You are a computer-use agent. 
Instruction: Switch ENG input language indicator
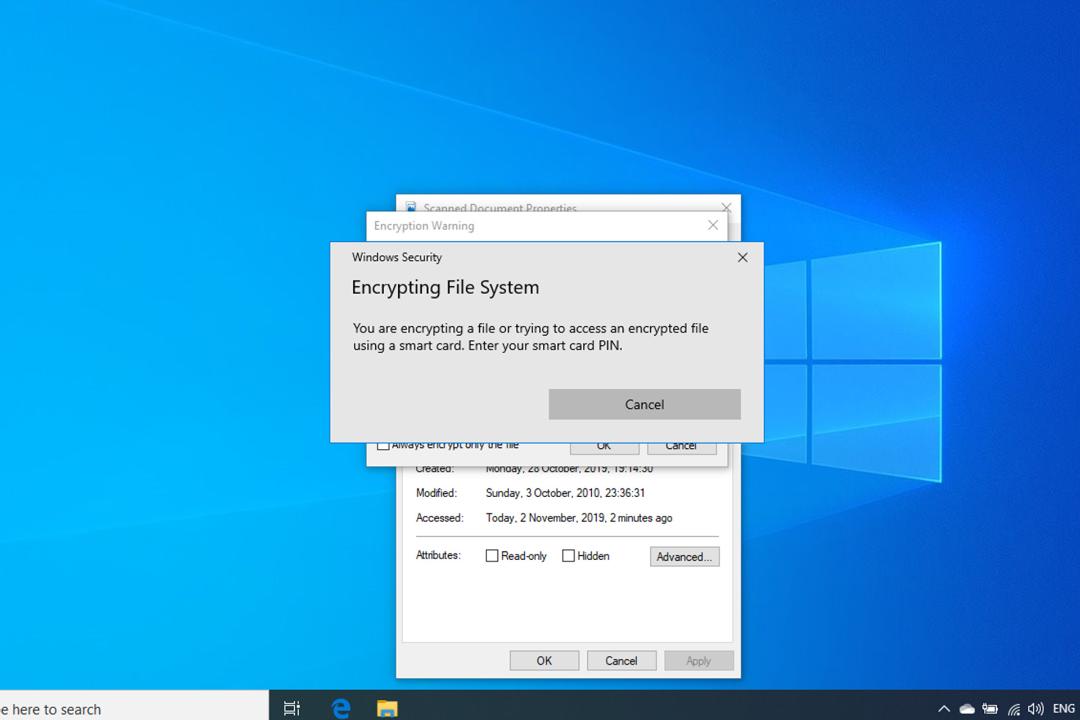coord(1063,708)
